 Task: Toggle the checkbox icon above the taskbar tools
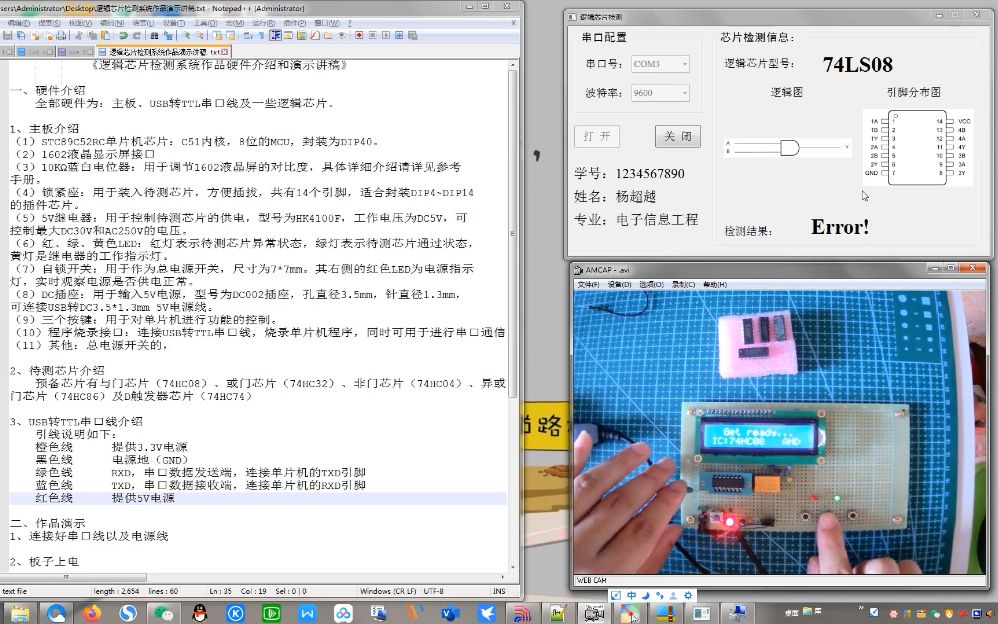[x=616, y=595]
